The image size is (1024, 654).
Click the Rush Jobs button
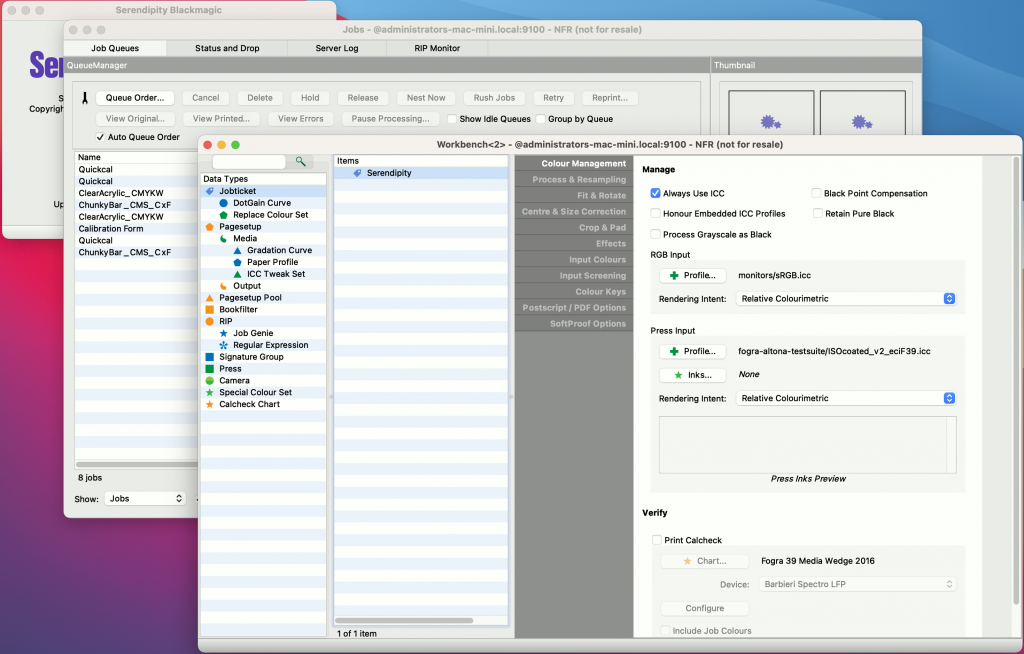click(x=493, y=97)
